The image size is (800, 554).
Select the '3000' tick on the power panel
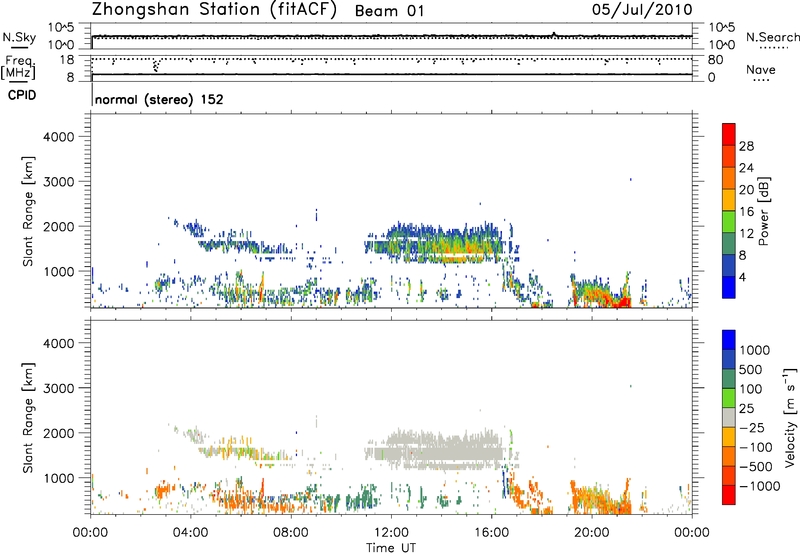tap(59, 182)
